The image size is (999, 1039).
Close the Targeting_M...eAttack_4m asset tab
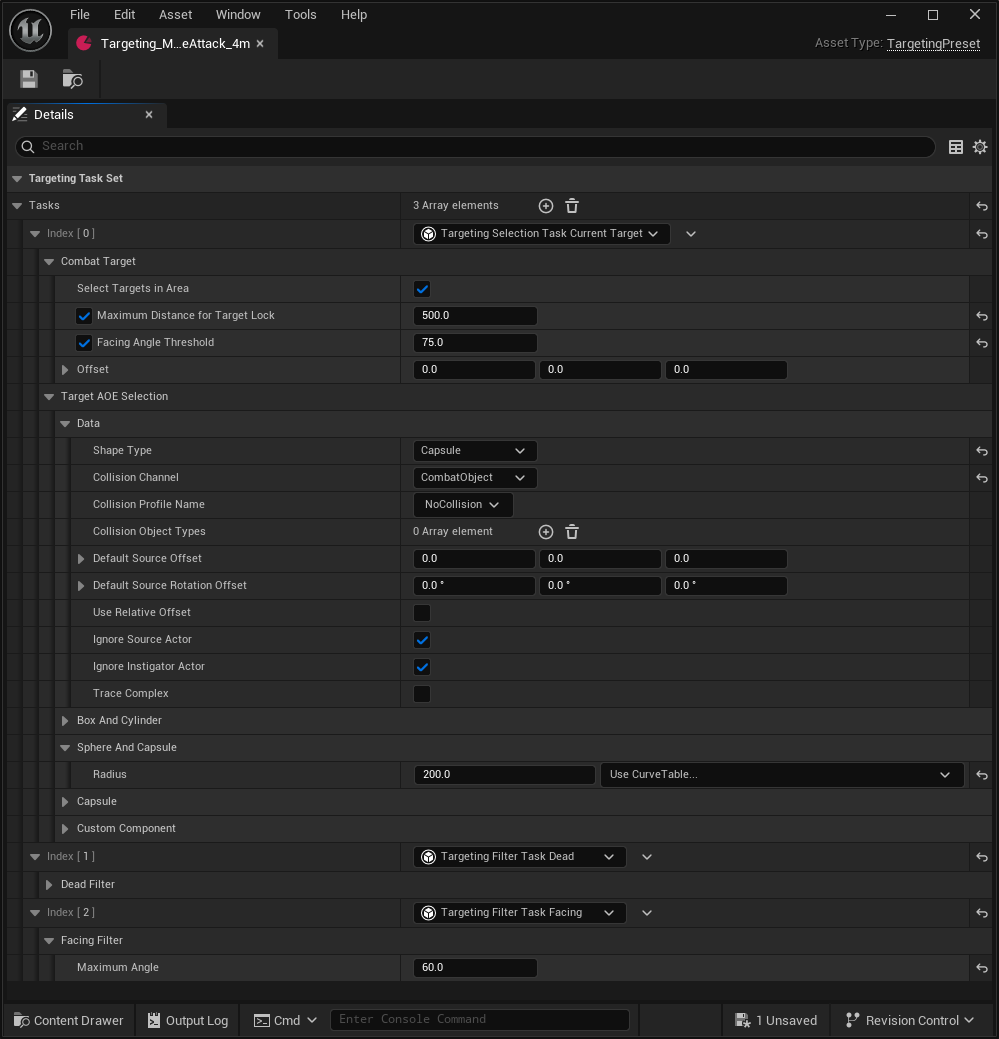[260, 44]
